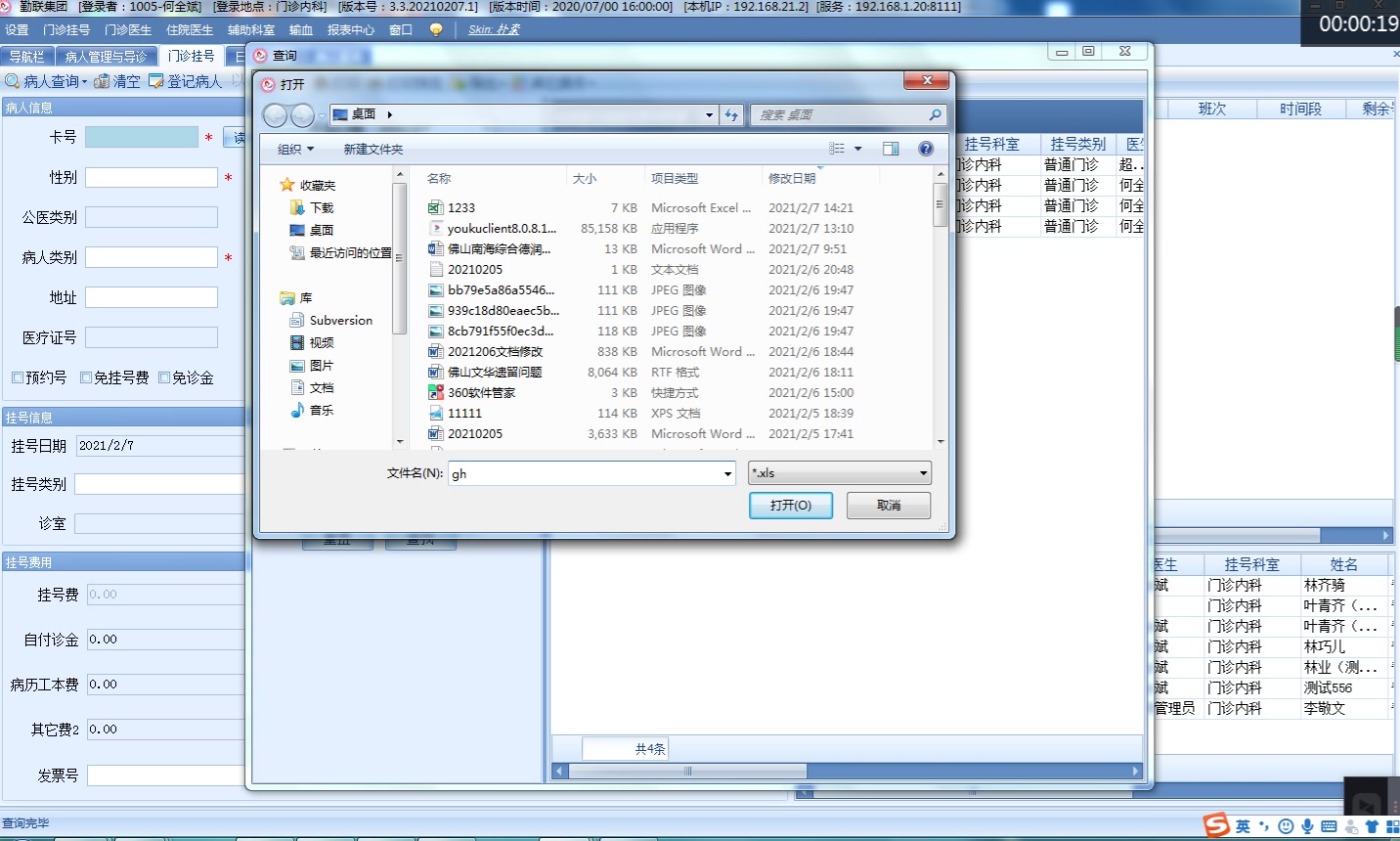Click the skin shirt icon in input bar
Screen dimensions: 1400x841
coord(1373,826)
